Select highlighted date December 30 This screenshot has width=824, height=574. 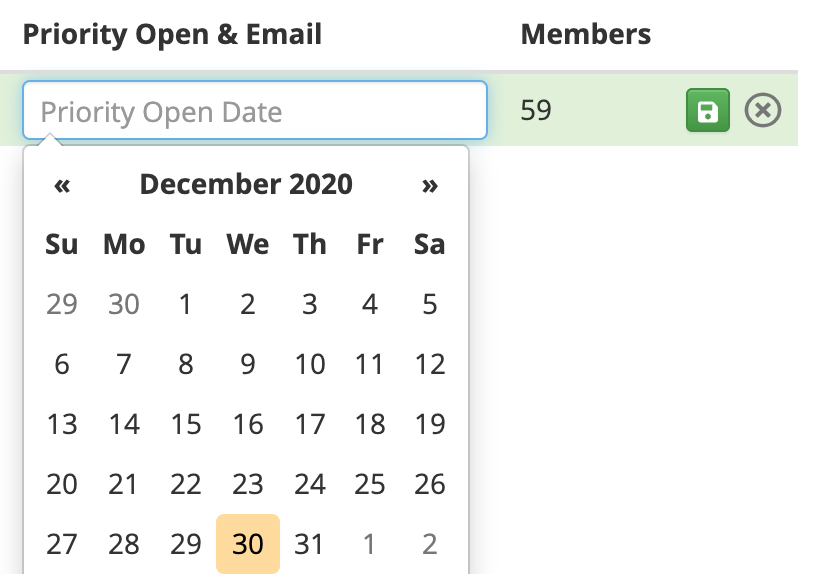[x=248, y=544]
